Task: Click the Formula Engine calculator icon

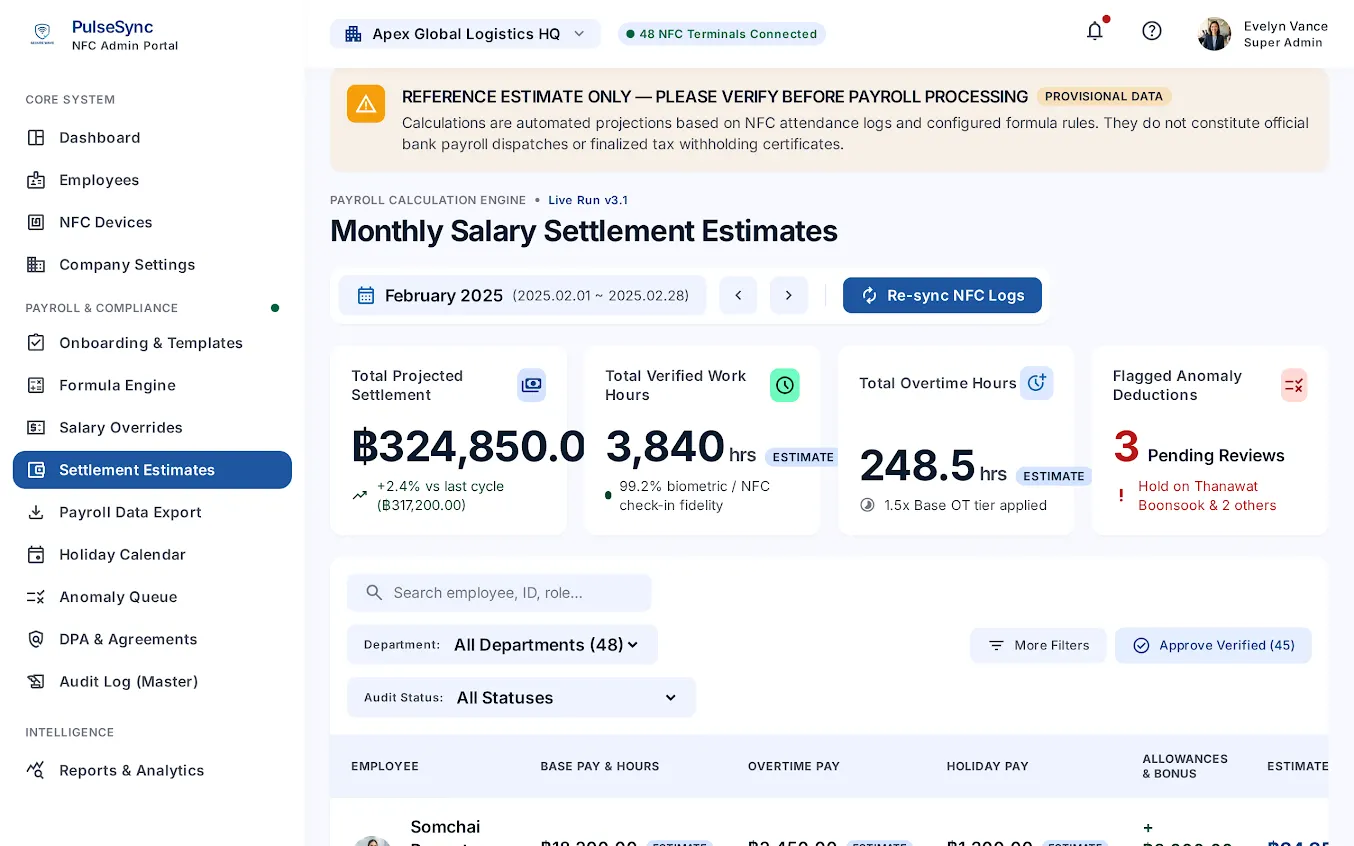Action: click(36, 385)
